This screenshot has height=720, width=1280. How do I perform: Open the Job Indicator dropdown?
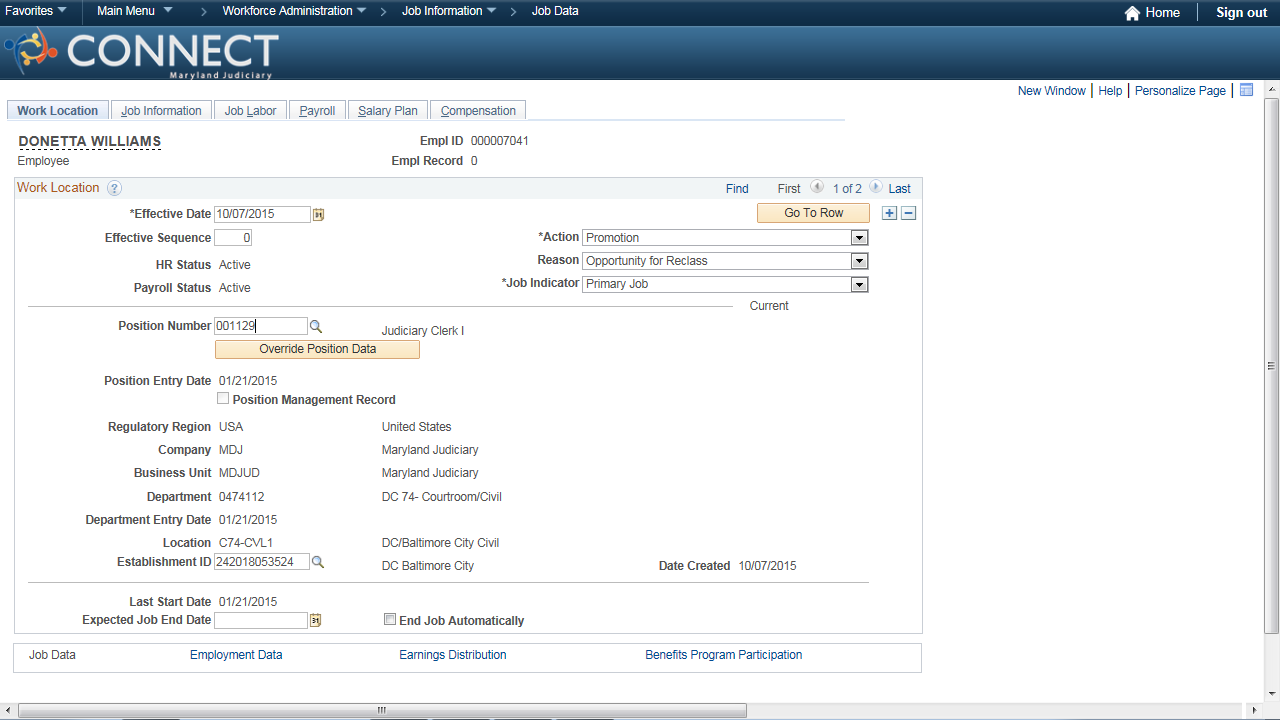point(725,284)
